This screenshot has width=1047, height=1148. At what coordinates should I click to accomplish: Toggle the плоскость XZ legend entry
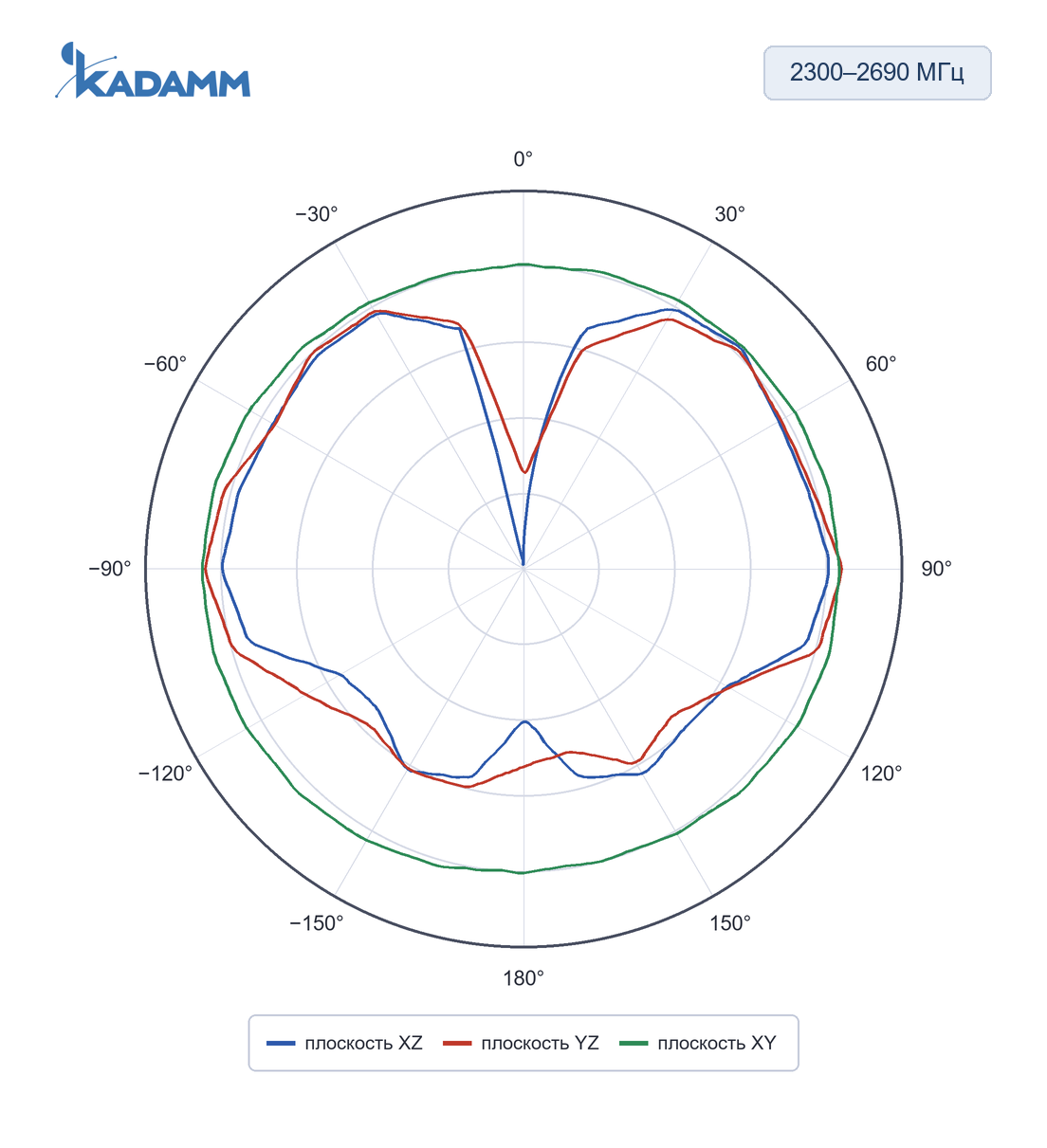pyautogui.click(x=345, y=1043)
